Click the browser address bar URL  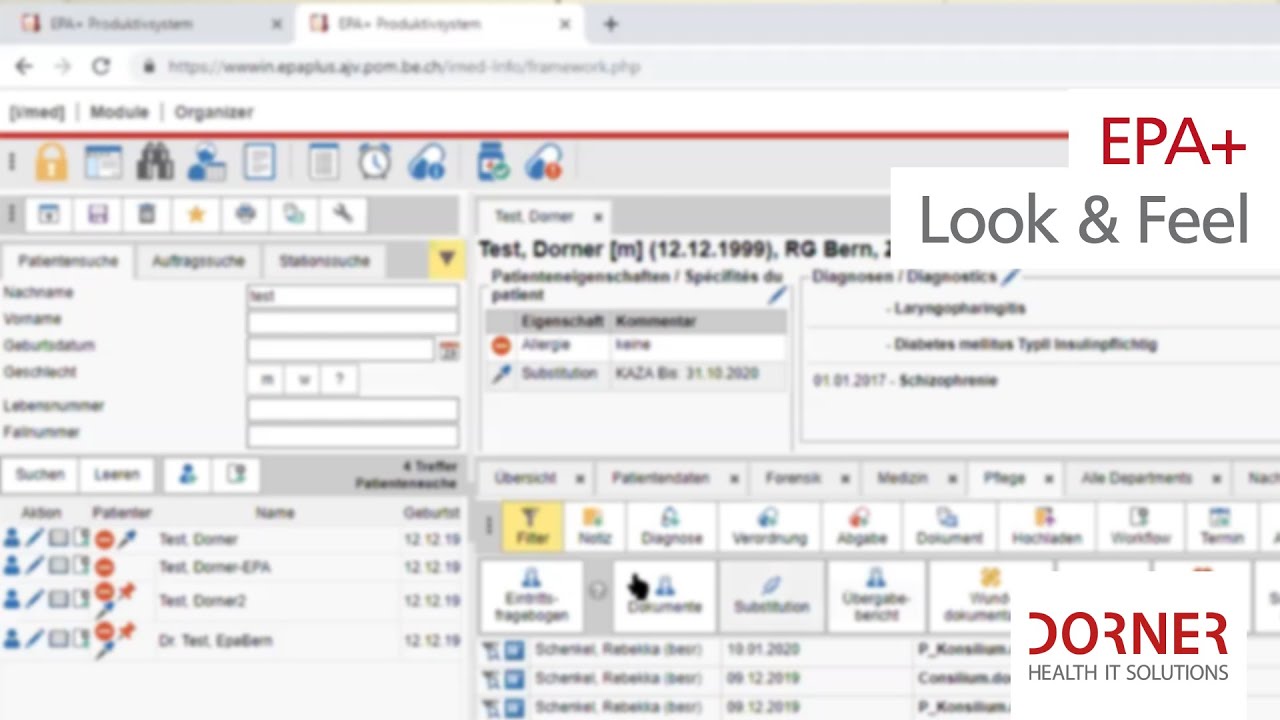pos(404,67)
